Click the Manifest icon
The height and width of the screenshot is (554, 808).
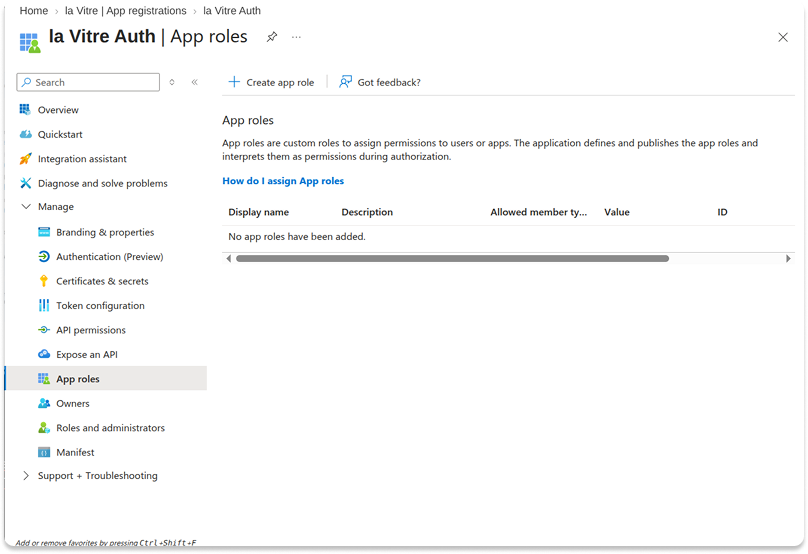[44, 452]
